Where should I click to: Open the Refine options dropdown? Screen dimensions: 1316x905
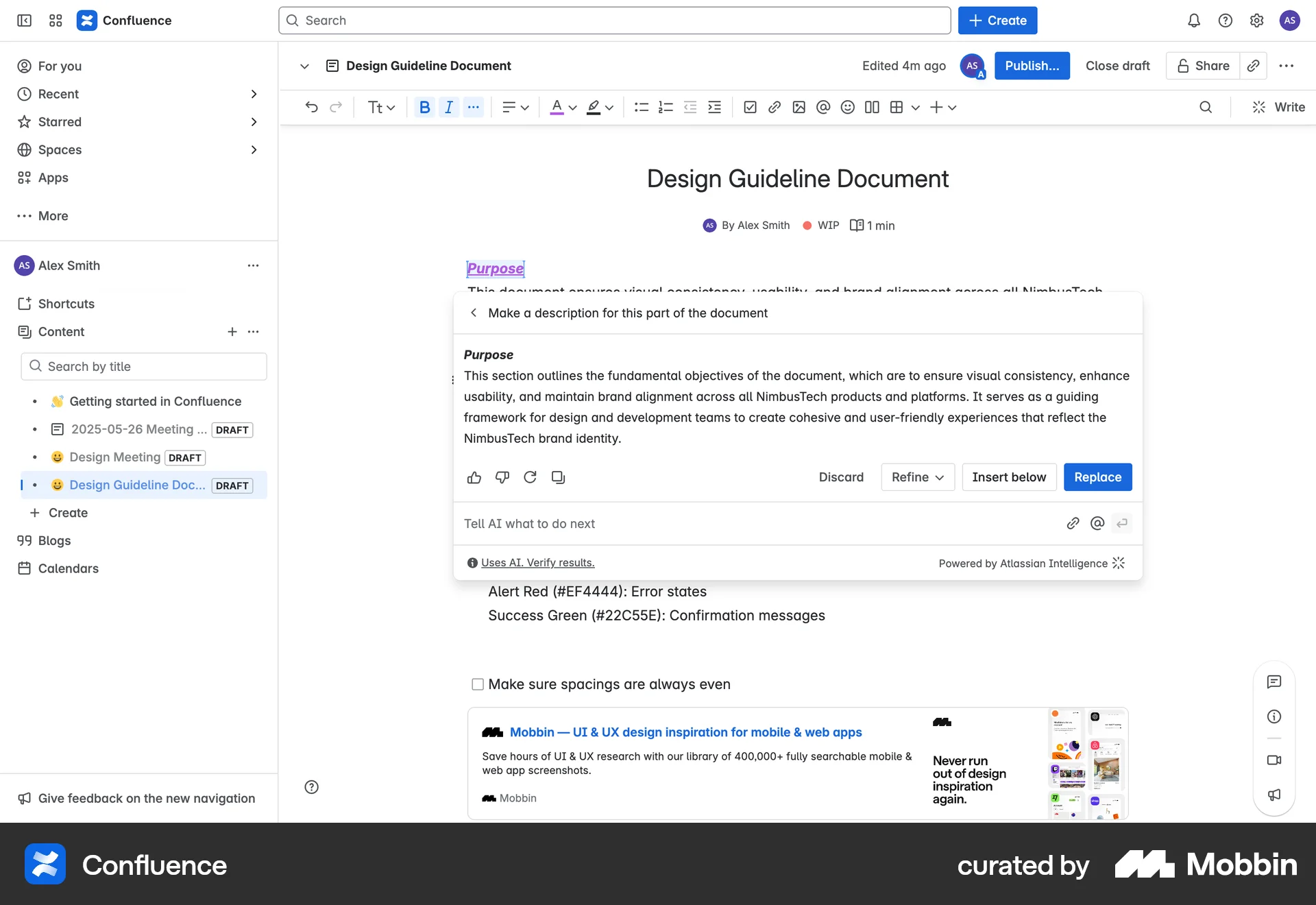(917, 476)
